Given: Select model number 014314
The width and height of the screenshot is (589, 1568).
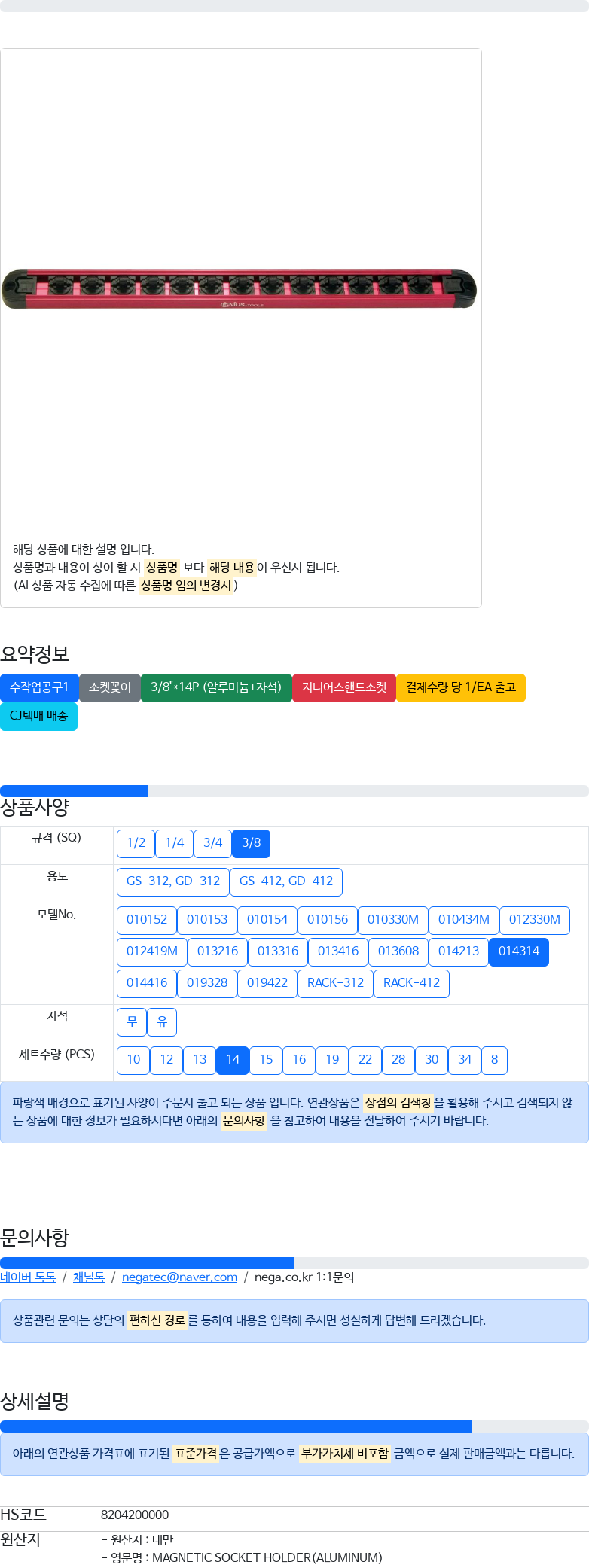Looking at the screenshot, I should 519,951.
